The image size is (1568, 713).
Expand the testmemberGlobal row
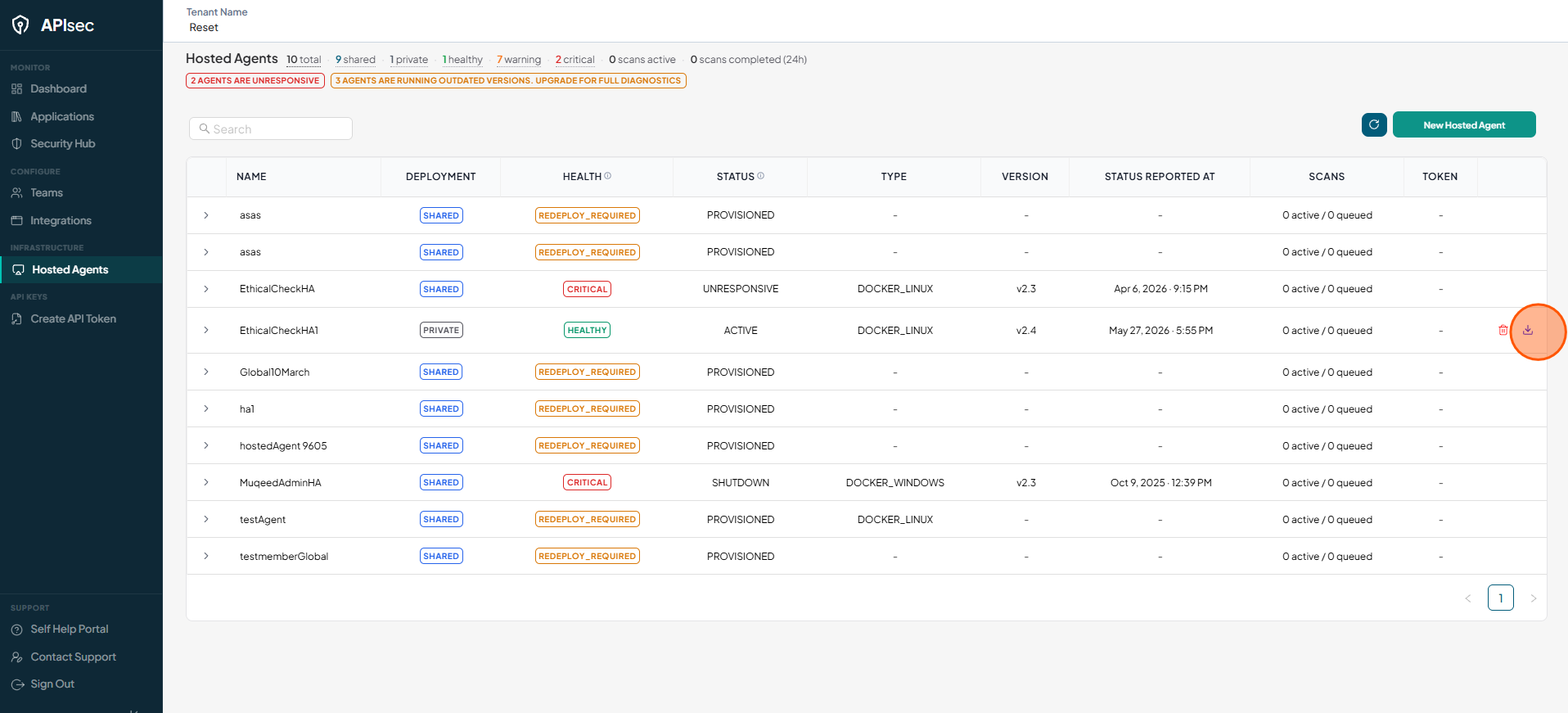tap(206, 556)
